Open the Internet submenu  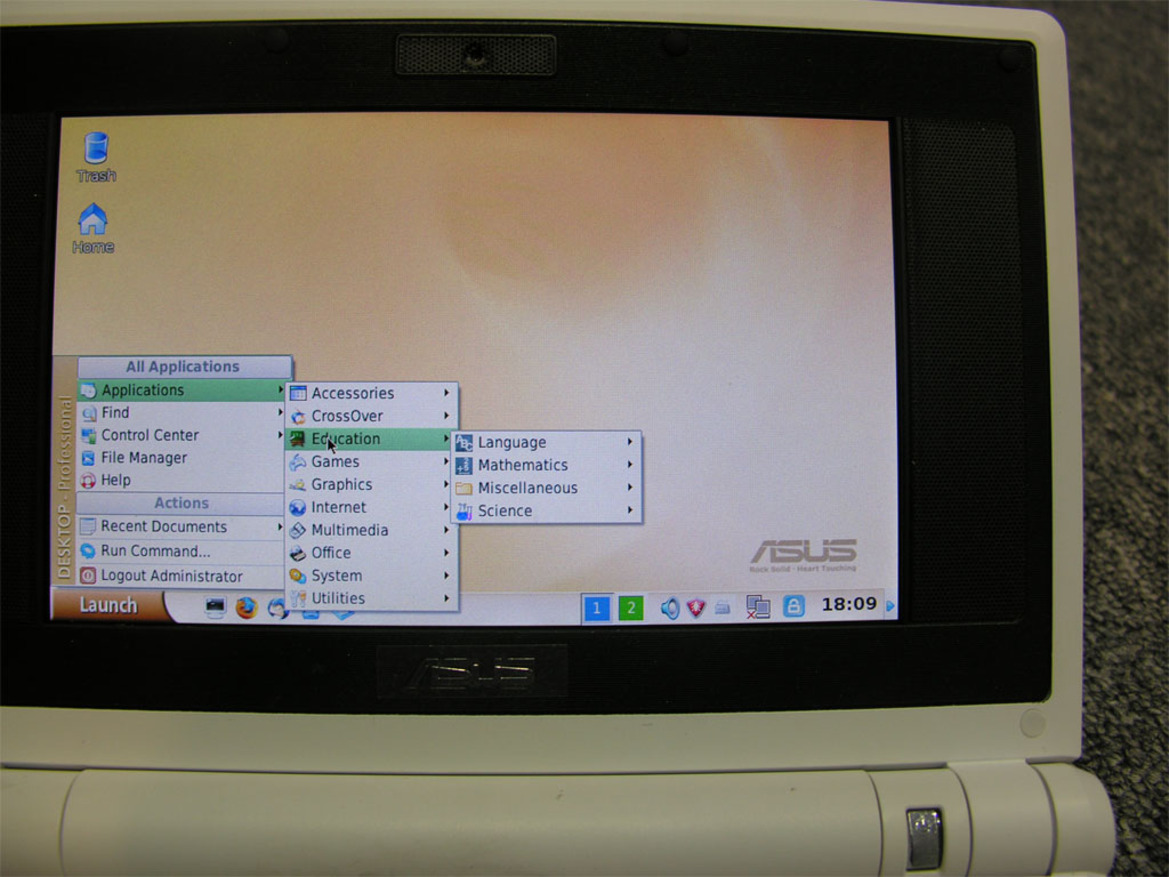[x=372, y=507]
